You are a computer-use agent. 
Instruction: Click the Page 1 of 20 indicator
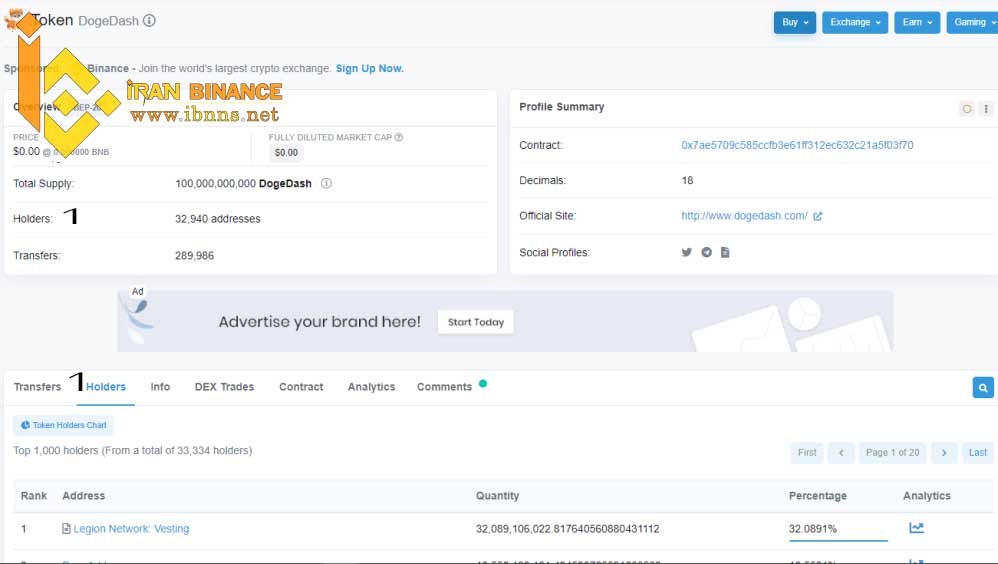tap(892, 453)
